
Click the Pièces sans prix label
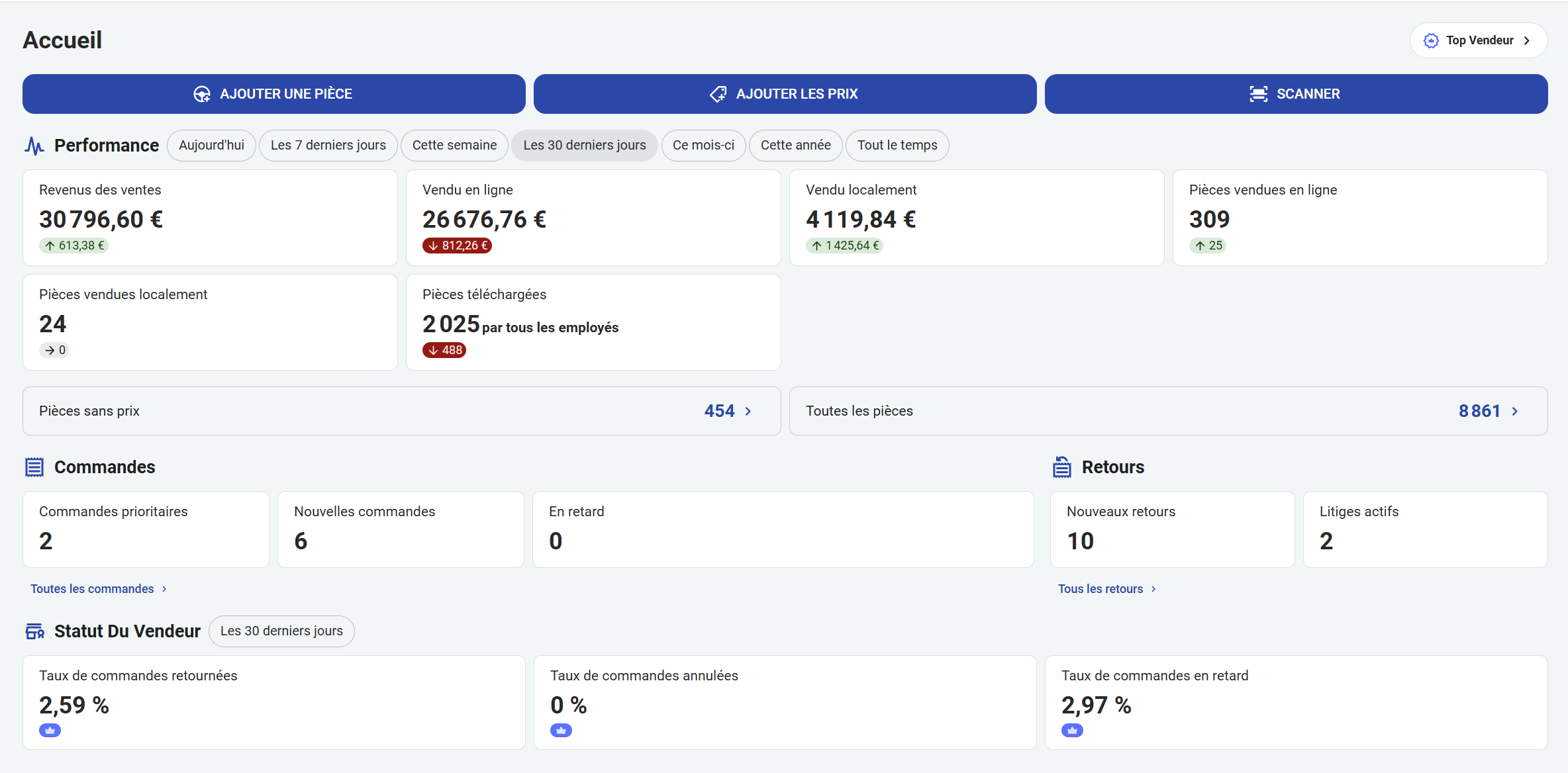[89, 411]
